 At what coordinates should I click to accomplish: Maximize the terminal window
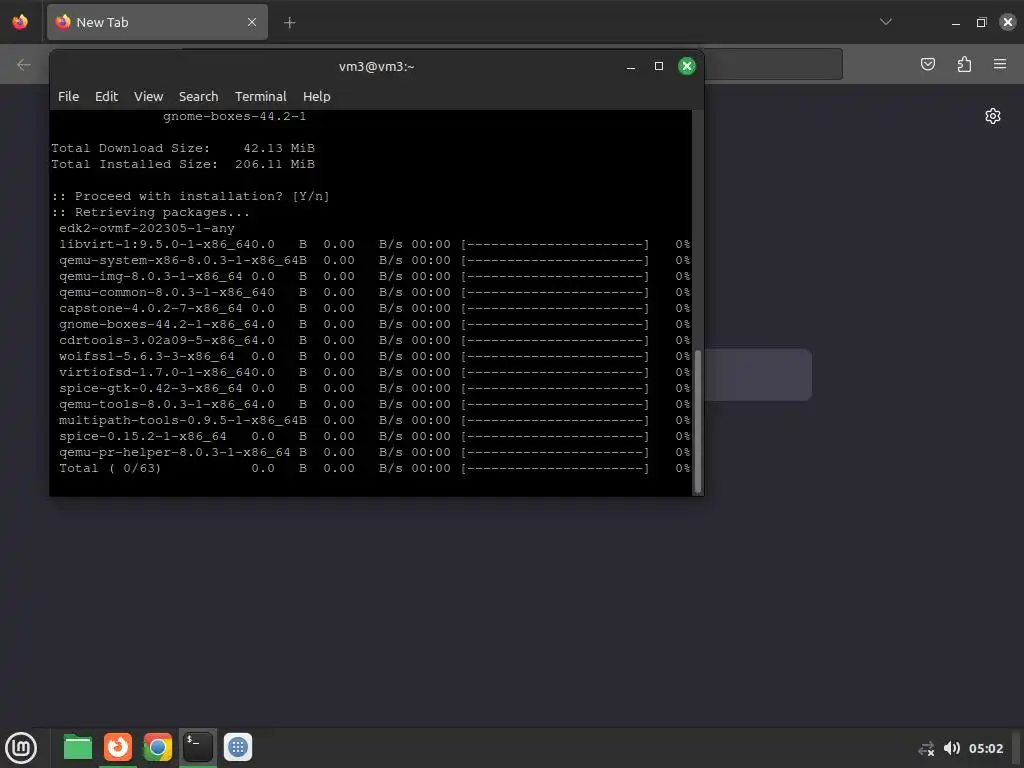pyautogui.click(x=658, y=66)
